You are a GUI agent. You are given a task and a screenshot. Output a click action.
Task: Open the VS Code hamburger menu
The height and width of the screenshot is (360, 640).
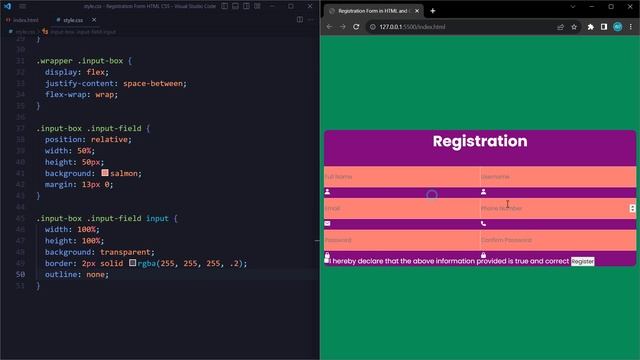click(x=22, y=6)
